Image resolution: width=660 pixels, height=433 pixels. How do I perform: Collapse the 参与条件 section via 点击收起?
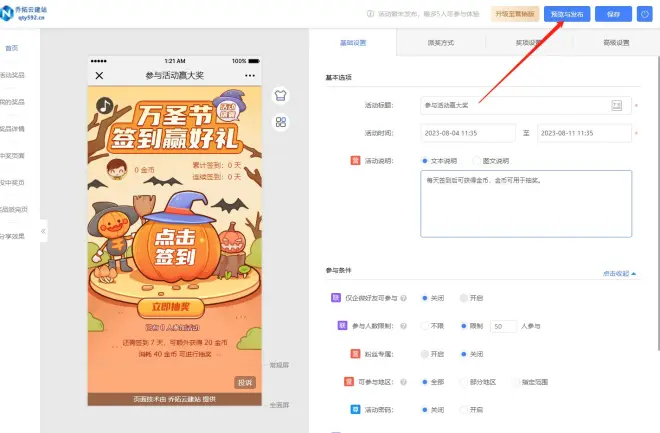pos(619,272)
